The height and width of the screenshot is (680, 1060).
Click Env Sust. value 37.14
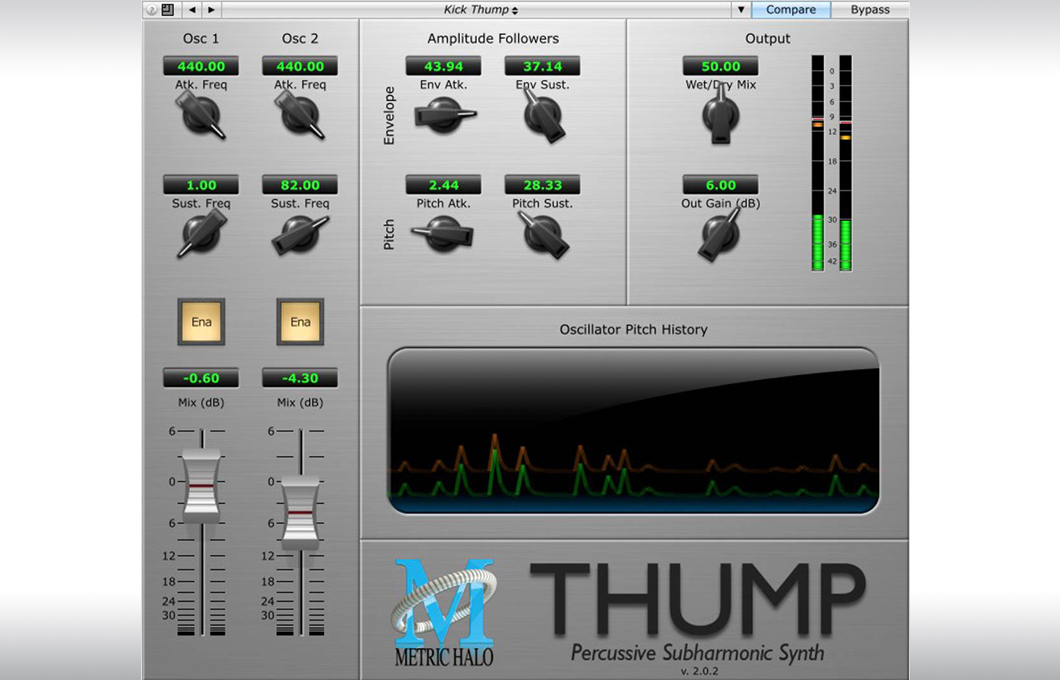pyautogui.click(x=542, y=66)
